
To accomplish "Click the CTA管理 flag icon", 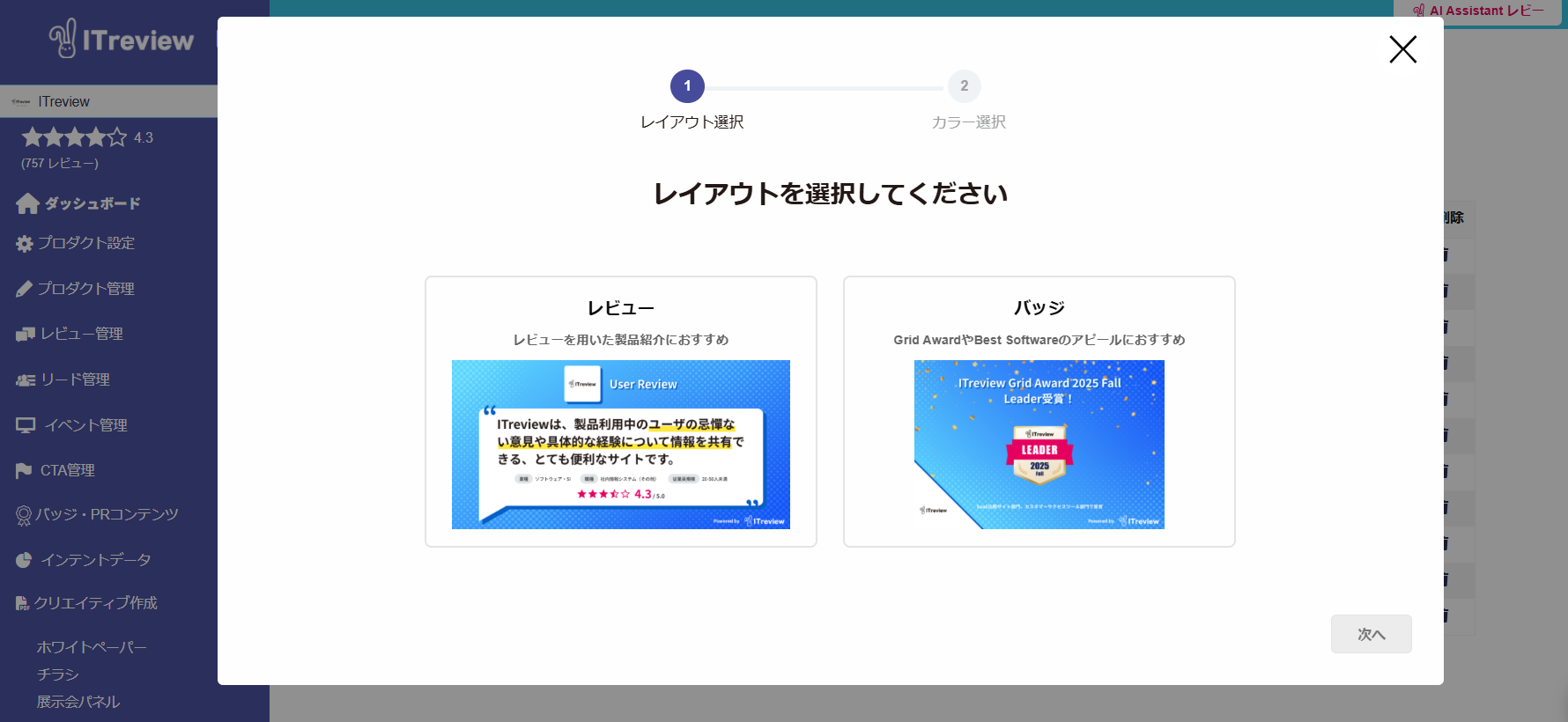I will click(x=24, y=471).
